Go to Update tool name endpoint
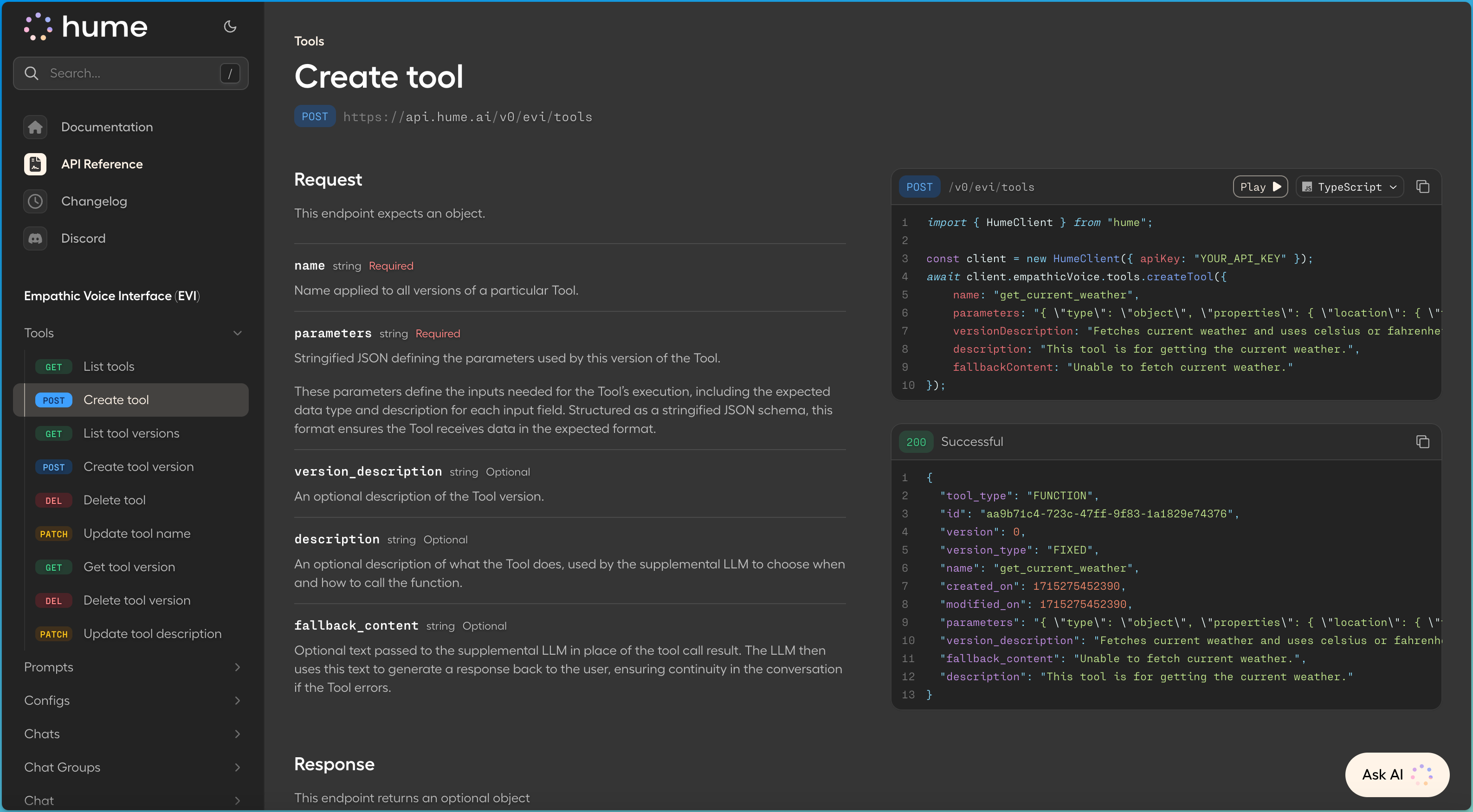The image size is (1473, 812). [136, 534]
